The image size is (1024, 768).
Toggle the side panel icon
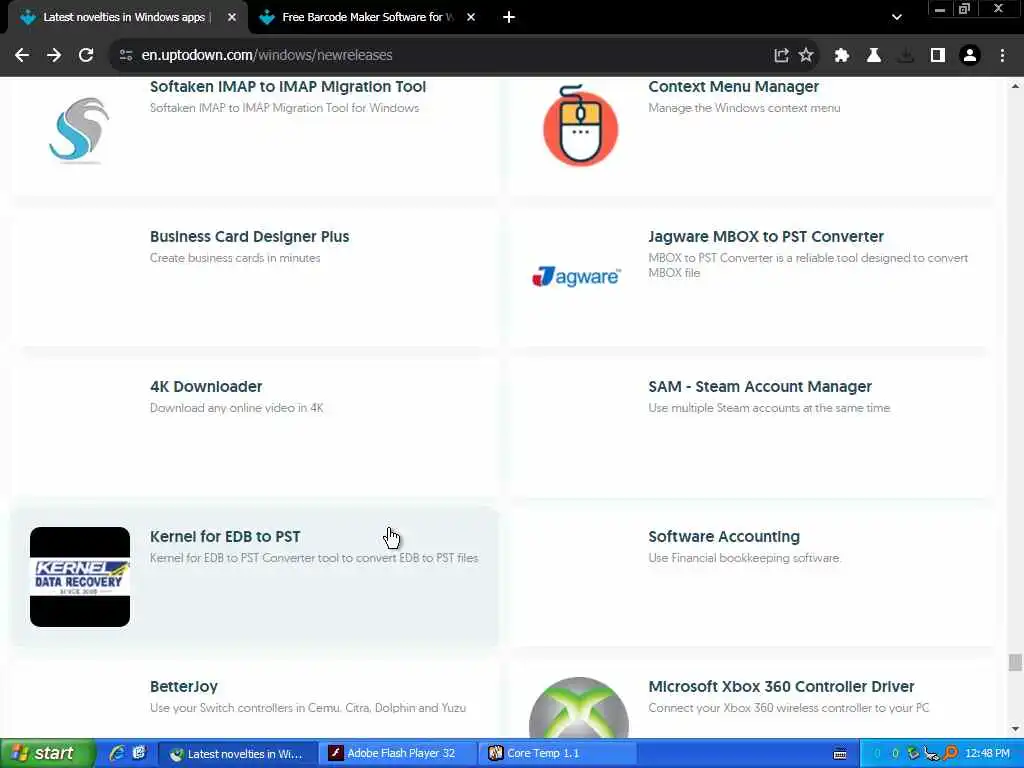point(938,56)
